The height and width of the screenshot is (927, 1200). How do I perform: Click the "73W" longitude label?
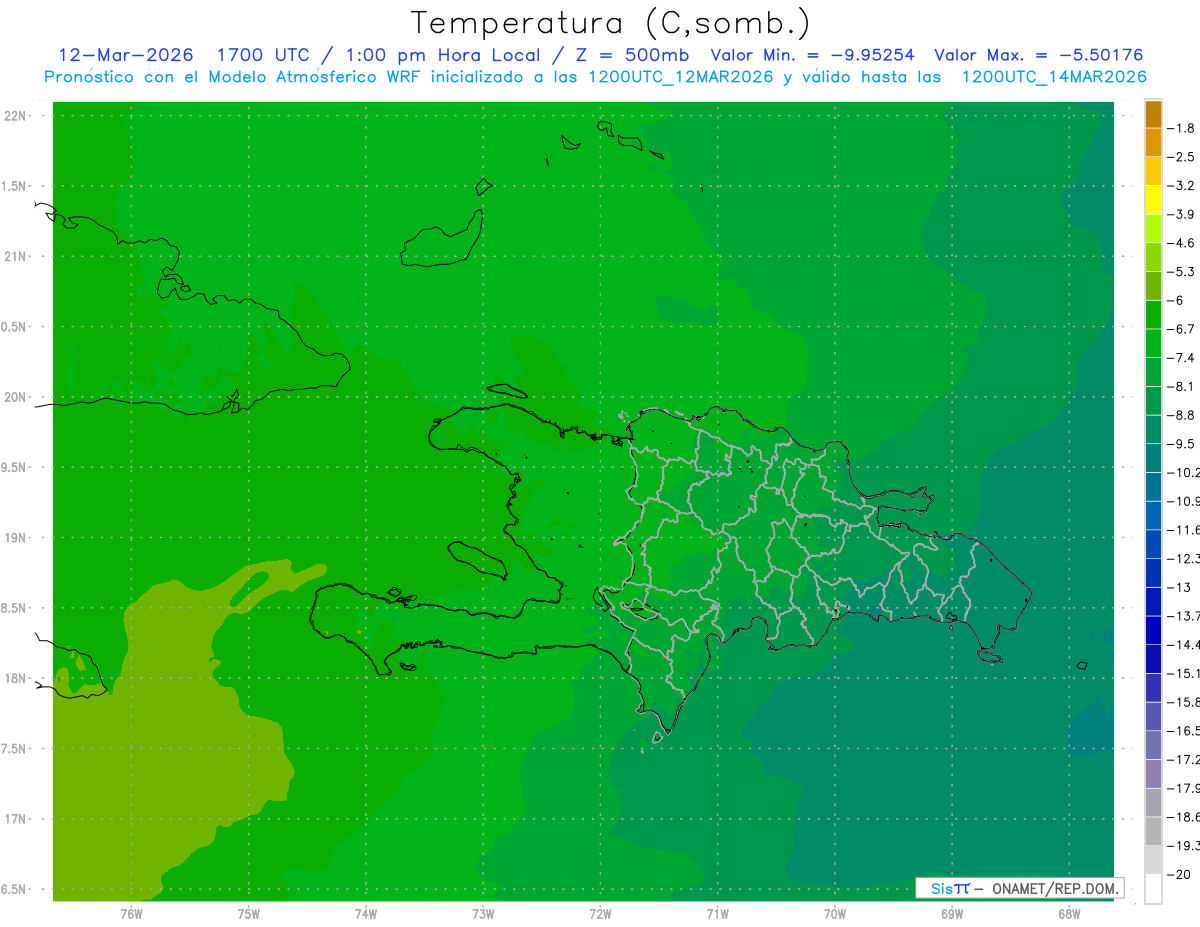pos(483,913)
